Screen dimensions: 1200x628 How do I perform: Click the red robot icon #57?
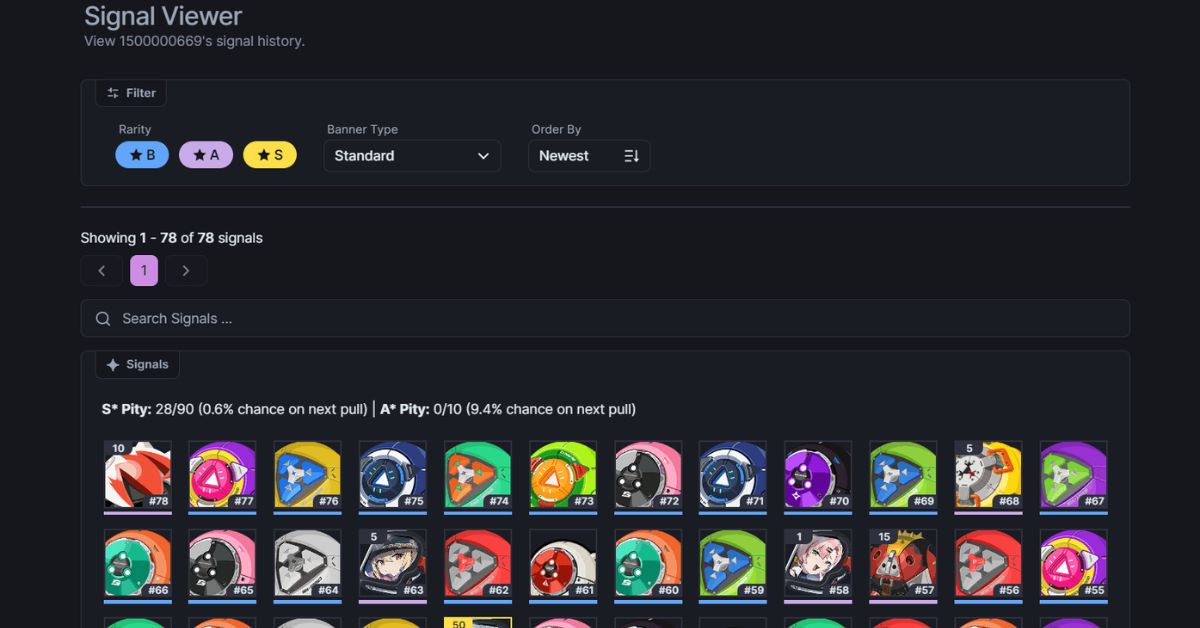click(903, 564)
